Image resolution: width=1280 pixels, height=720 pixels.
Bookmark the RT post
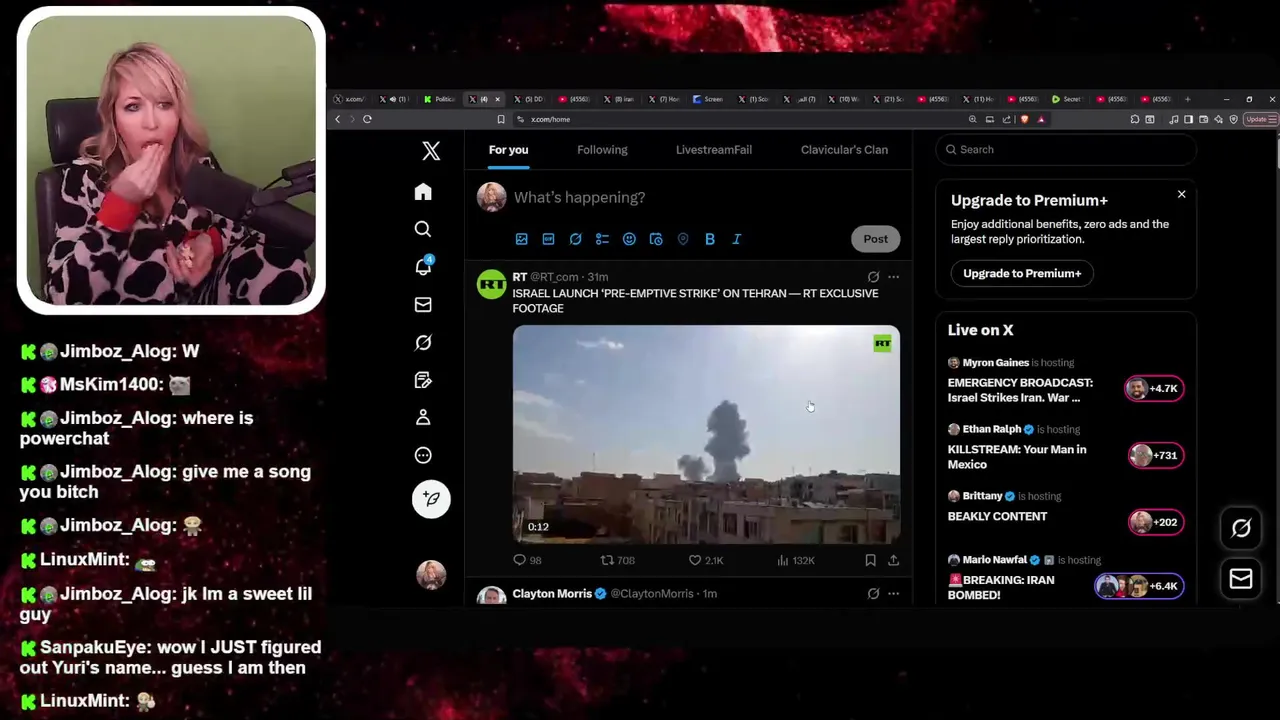coord(870,561)
